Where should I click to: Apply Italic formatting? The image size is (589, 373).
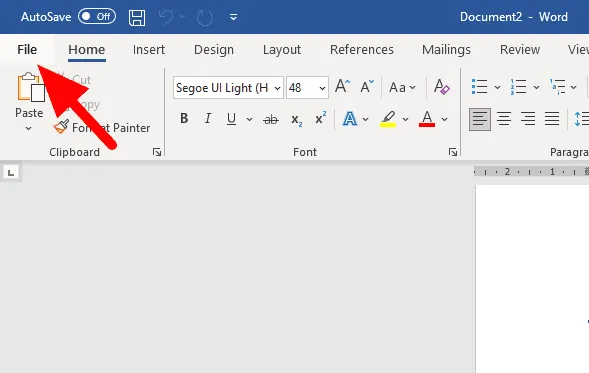tap(208, 119)
